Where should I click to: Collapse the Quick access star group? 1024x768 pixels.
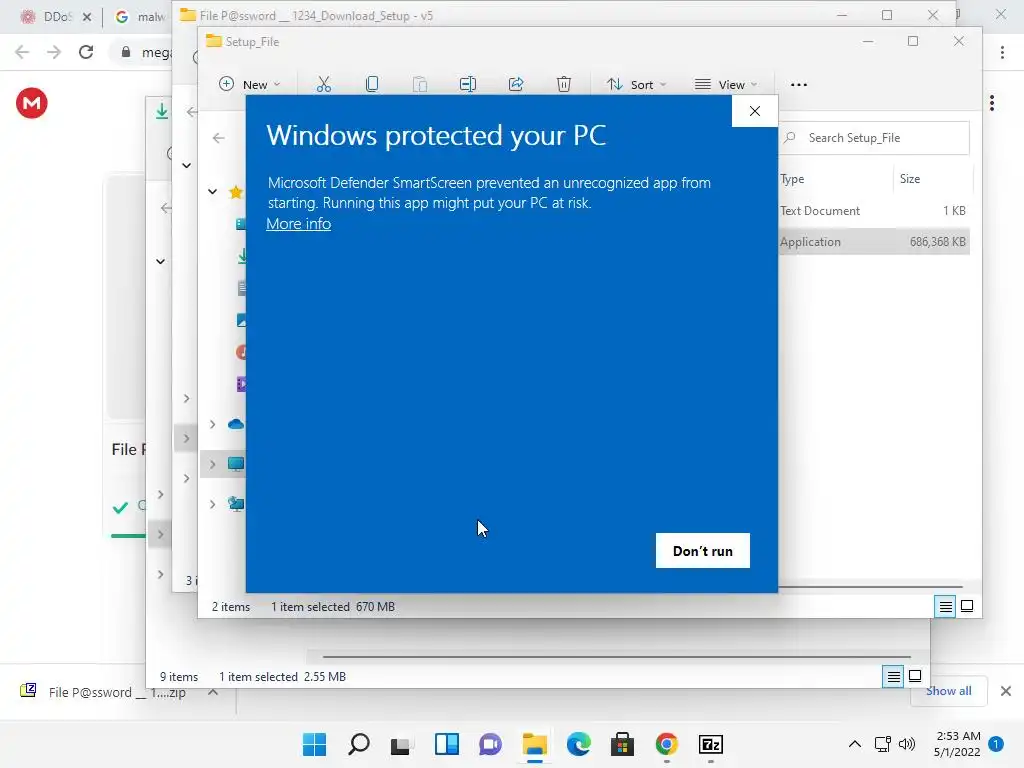tap(212, 192)
